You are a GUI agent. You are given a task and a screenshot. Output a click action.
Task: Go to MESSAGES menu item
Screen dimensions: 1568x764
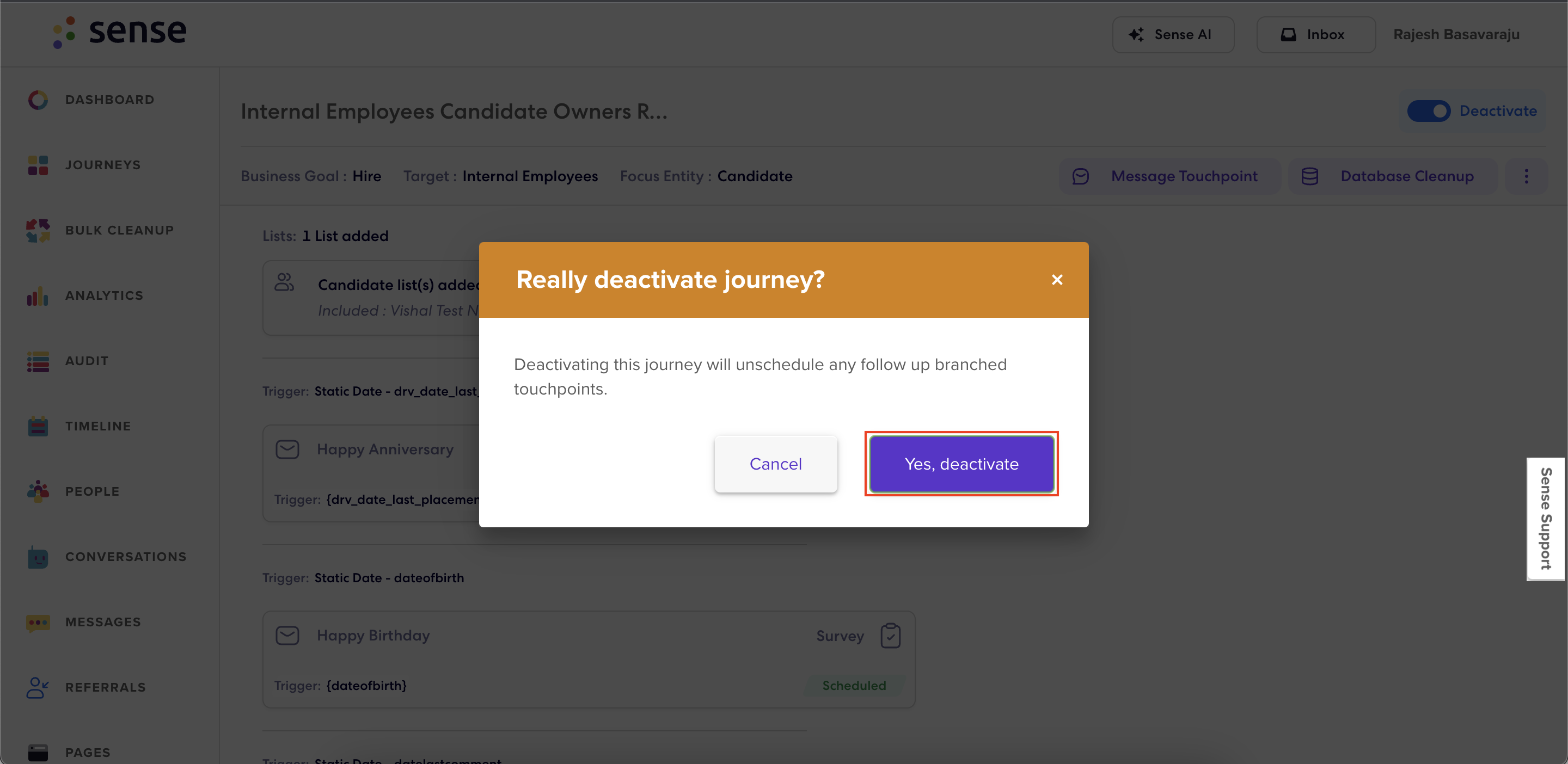pyautogui.click(x=103, y=621)
